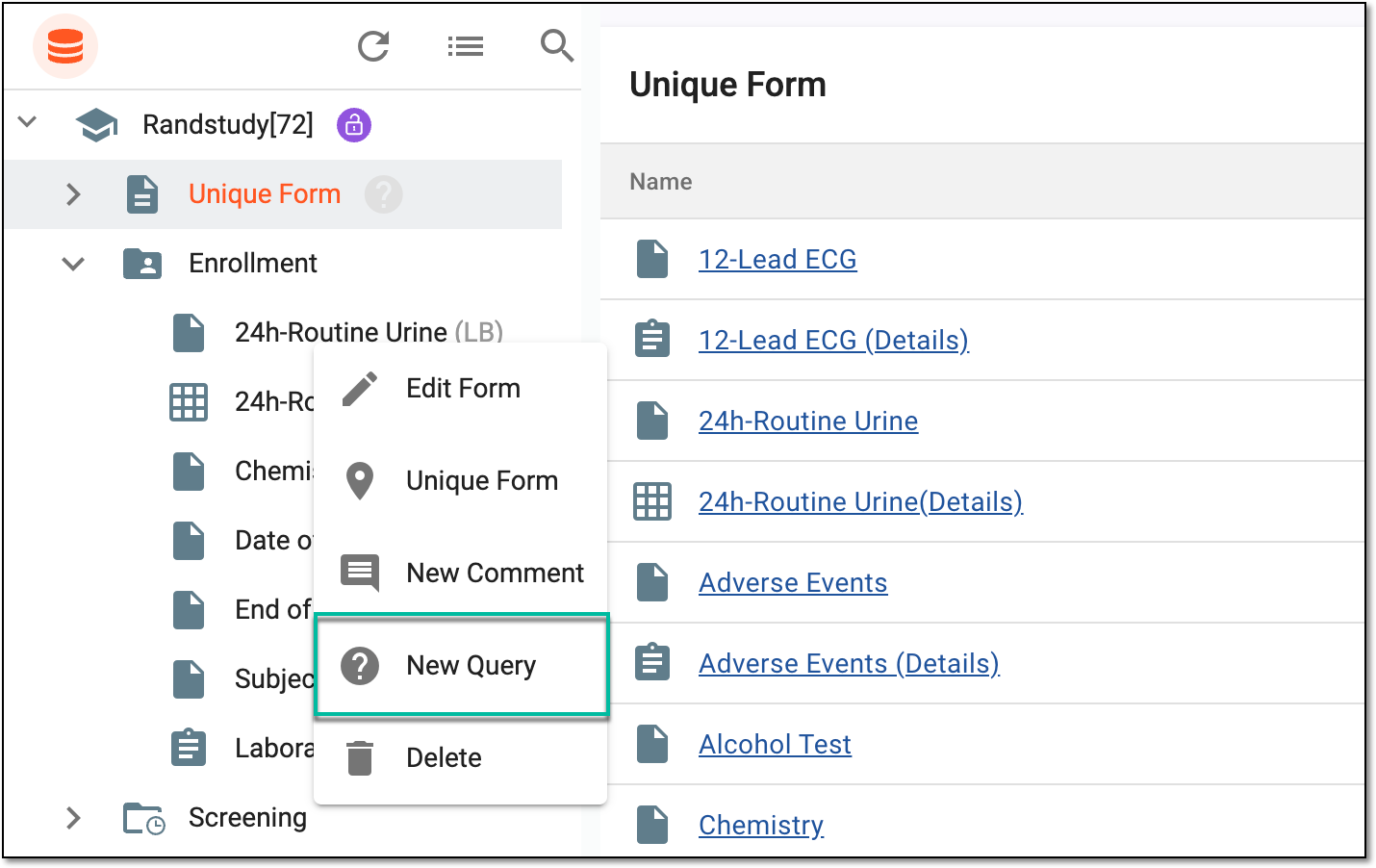This screenshot has width=1376, height=868.
Task: Select Randstudy[72] study in the tree
Action: coord(228,125)
